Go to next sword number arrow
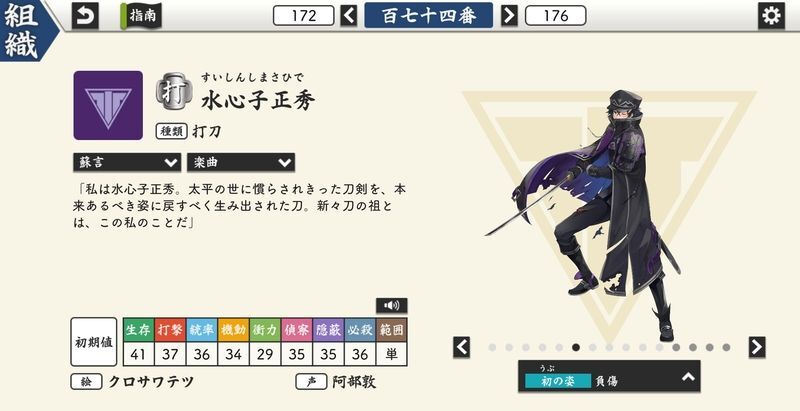Screen dimensions: 800x411 tap(509, 16)
